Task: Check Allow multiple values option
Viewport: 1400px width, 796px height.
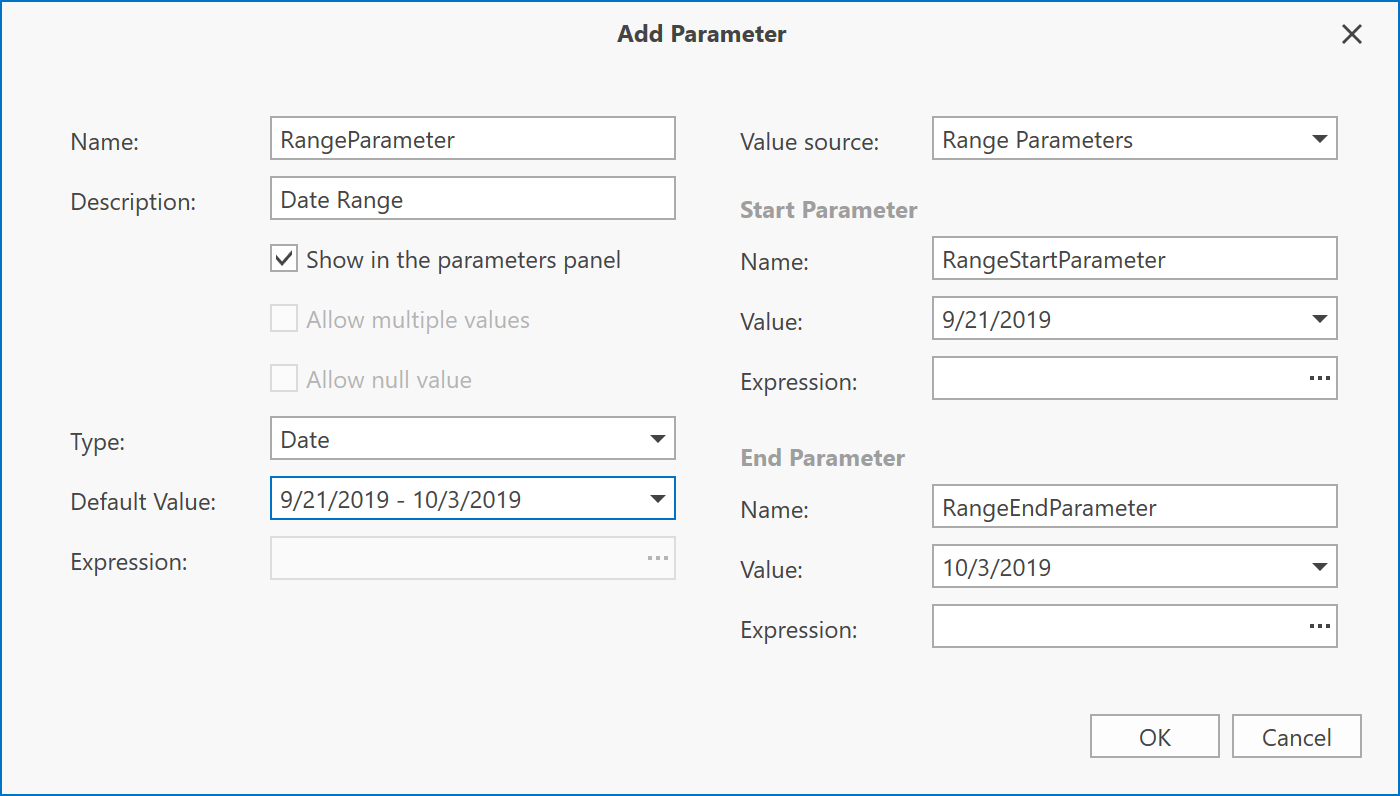Action: pos(285,320)
